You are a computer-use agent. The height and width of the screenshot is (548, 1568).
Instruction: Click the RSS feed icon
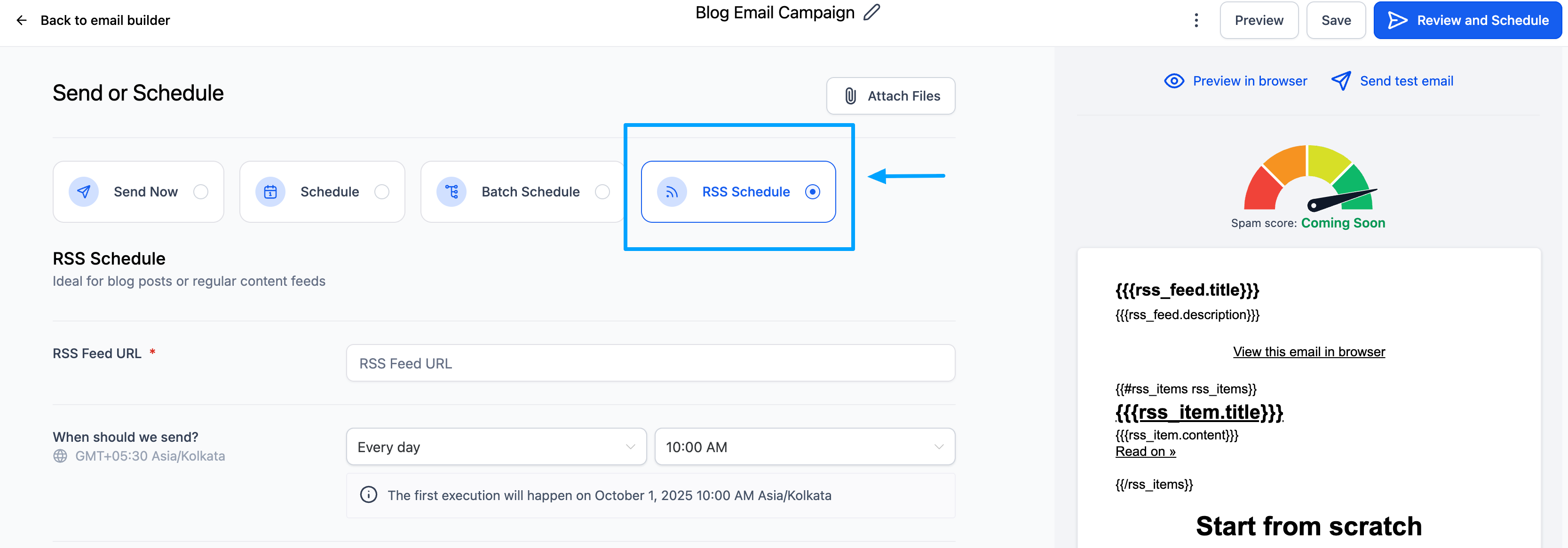pos(672,192)
